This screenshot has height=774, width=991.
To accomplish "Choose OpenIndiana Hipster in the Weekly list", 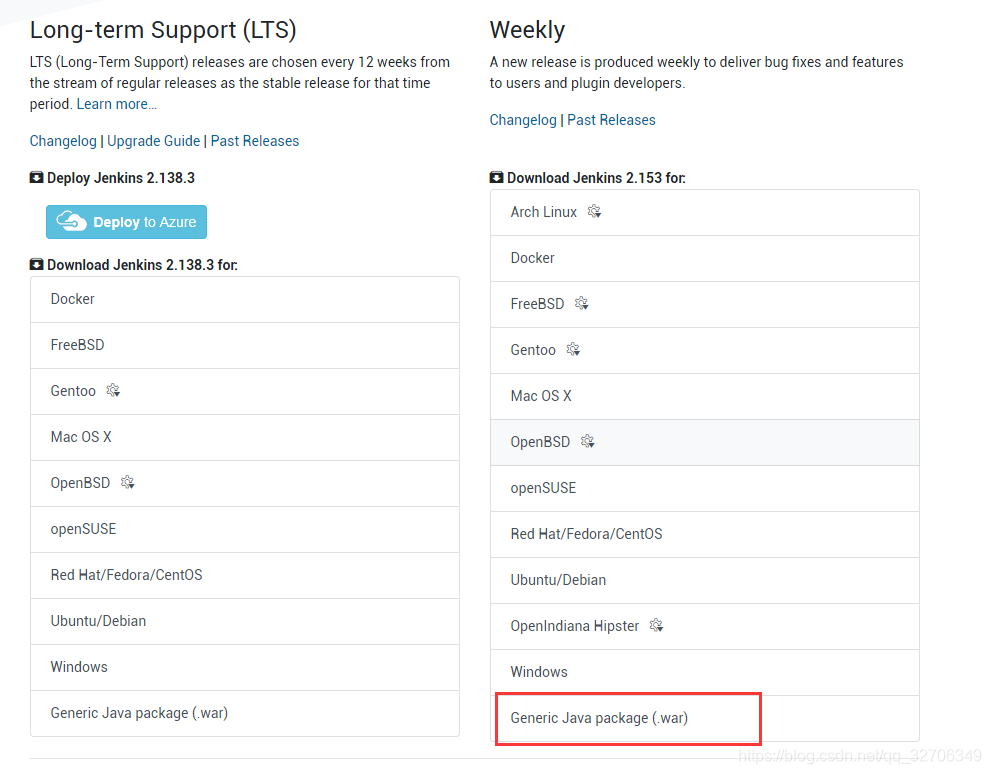I will (x=705, y=627).
